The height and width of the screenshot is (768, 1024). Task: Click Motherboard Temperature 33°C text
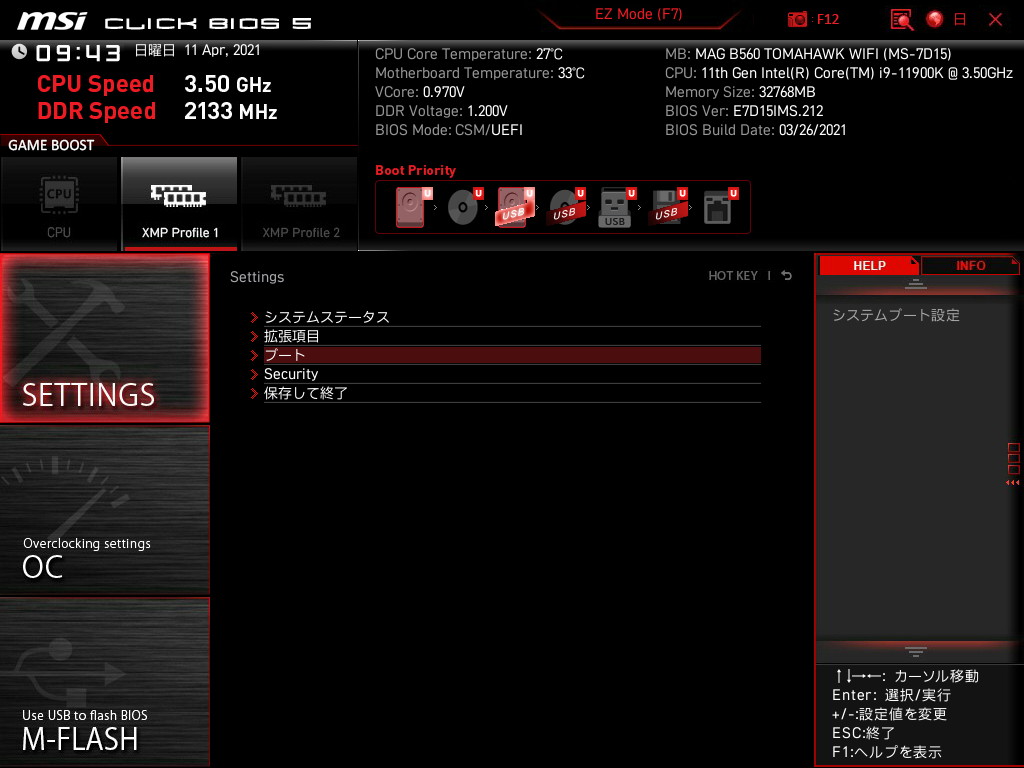click(x=480, y=73)
